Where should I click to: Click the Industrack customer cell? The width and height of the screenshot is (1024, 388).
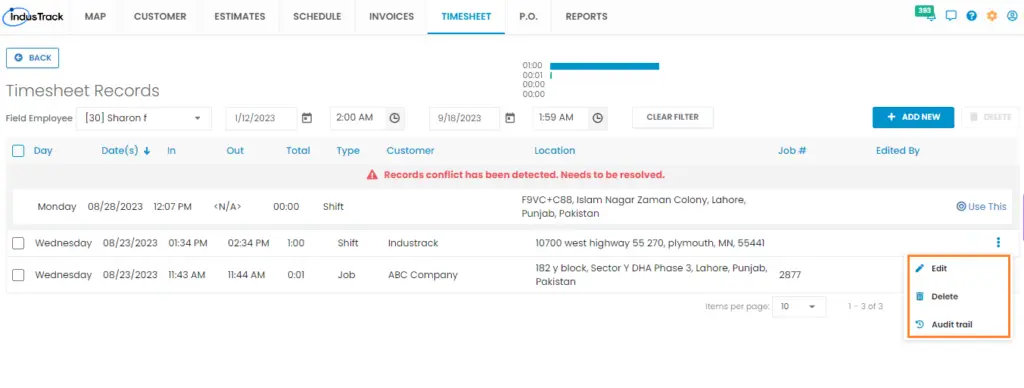point(413,243)
